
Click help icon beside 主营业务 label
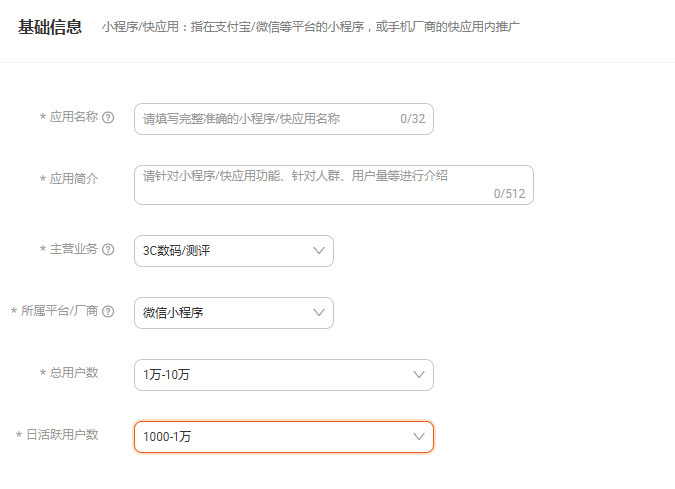108,250
